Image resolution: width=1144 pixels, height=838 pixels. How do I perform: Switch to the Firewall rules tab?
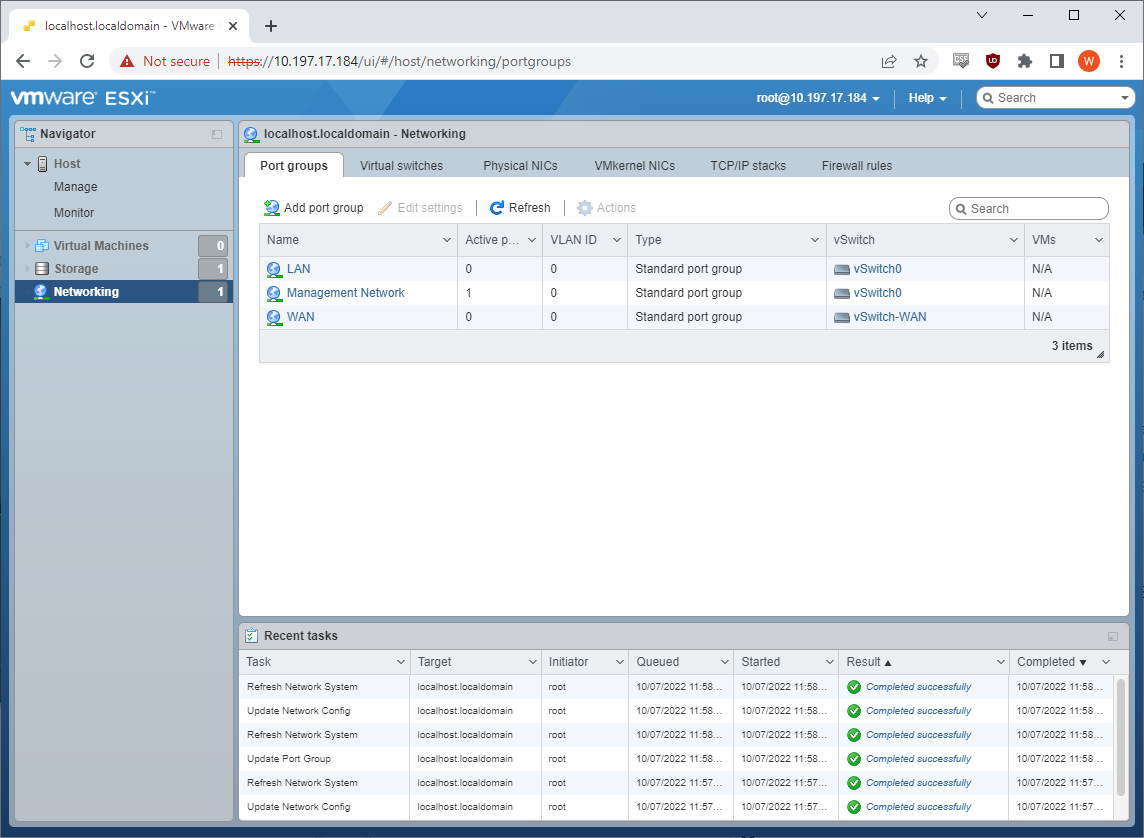(856, 166)
